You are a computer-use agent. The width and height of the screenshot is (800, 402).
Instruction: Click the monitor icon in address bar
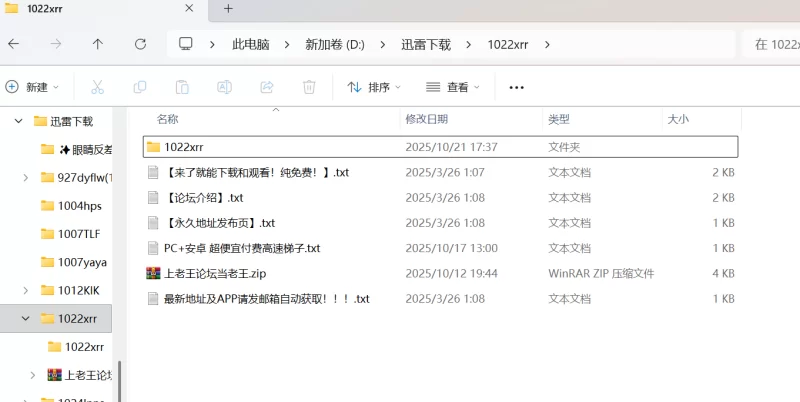pyautogui.click(x=186, y=44)
